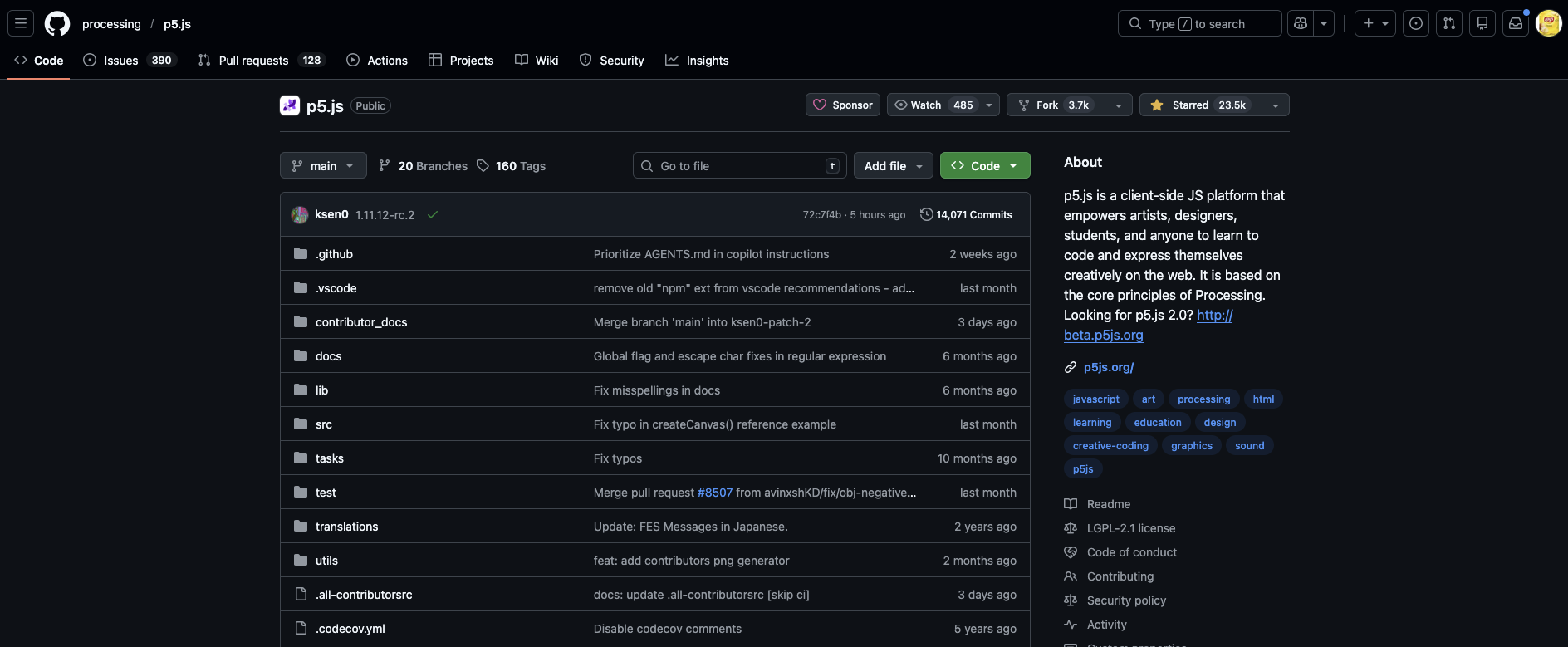Open the p5js.org website link

pyautogui.click(x=1108, y=367)
